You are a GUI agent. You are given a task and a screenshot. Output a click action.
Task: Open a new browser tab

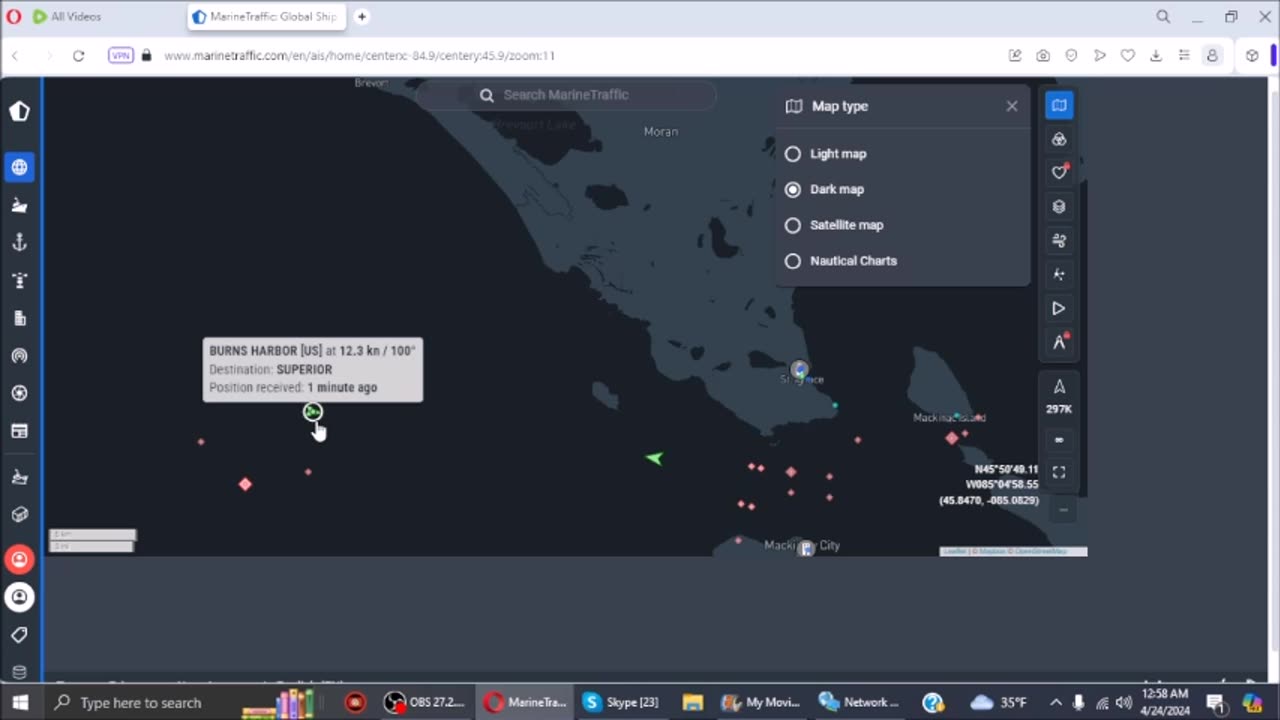(362, 17)
